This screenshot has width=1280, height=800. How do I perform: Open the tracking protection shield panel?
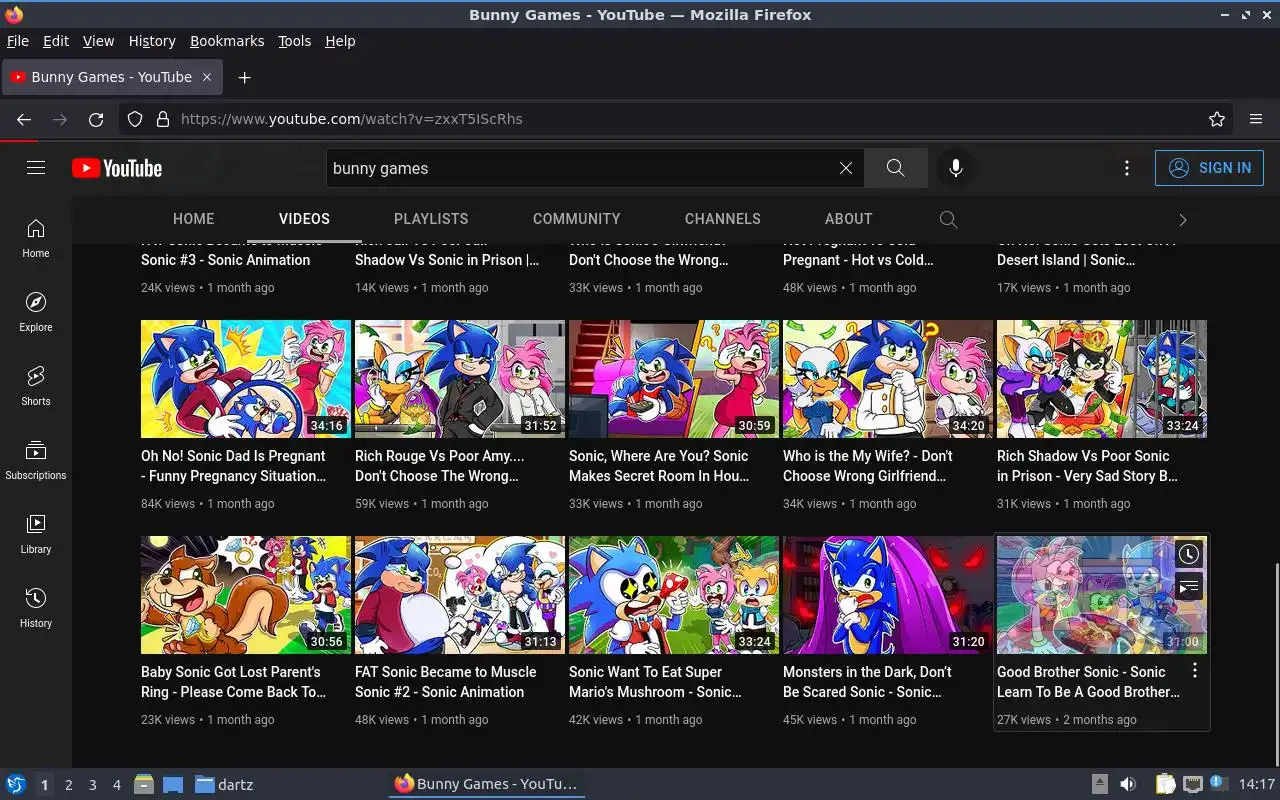pos(135,119)
